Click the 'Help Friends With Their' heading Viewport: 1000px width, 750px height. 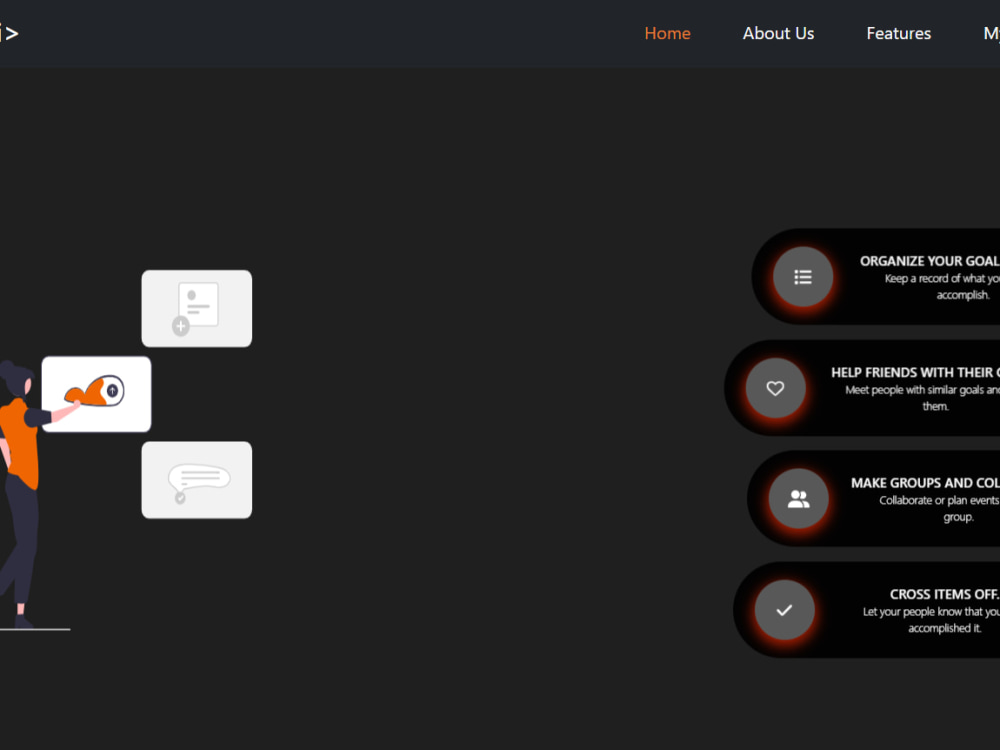click(x=915, y=372)
